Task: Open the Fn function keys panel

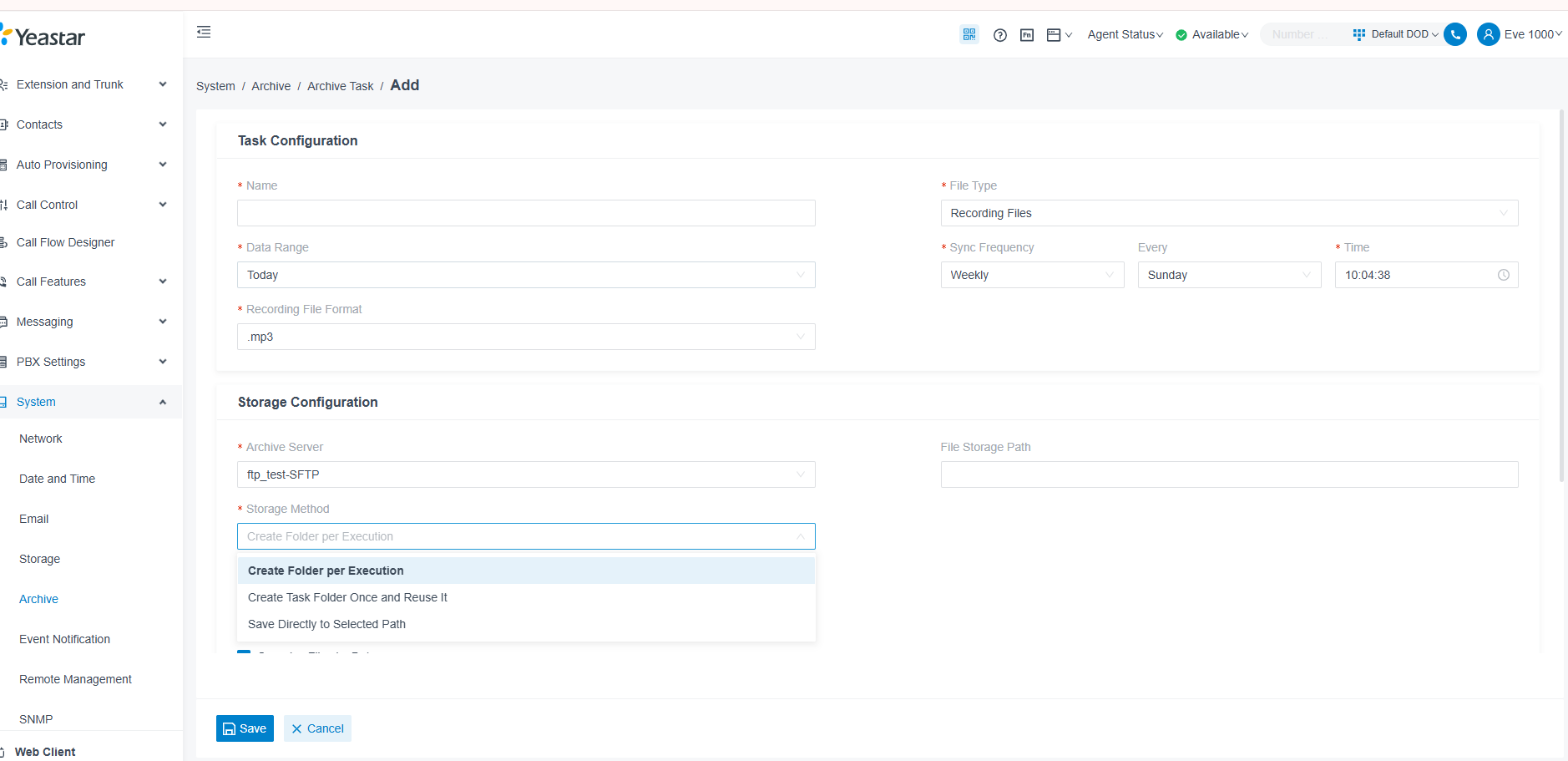Action: pyautogui.click(x=1026, y=34)
